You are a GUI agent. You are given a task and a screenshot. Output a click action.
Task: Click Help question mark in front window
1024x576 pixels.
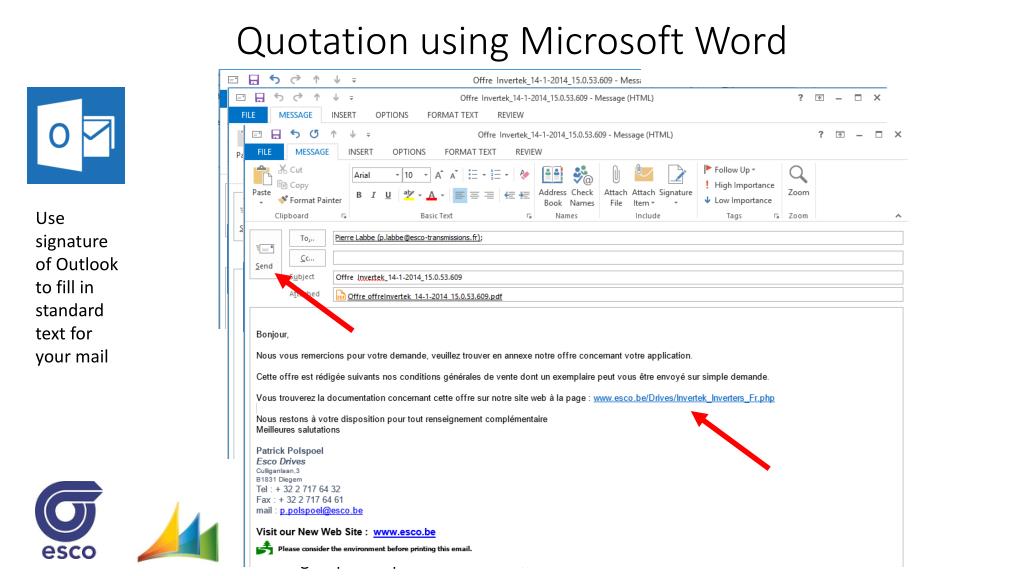coord(820,135)
